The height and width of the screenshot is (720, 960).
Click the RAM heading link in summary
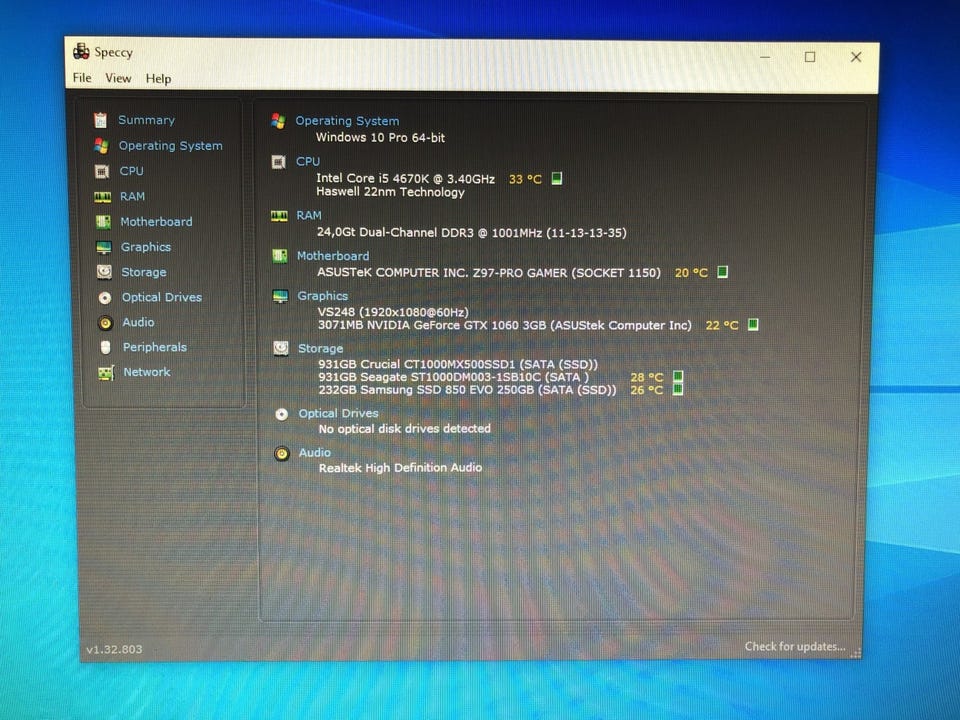pos(309,216)
